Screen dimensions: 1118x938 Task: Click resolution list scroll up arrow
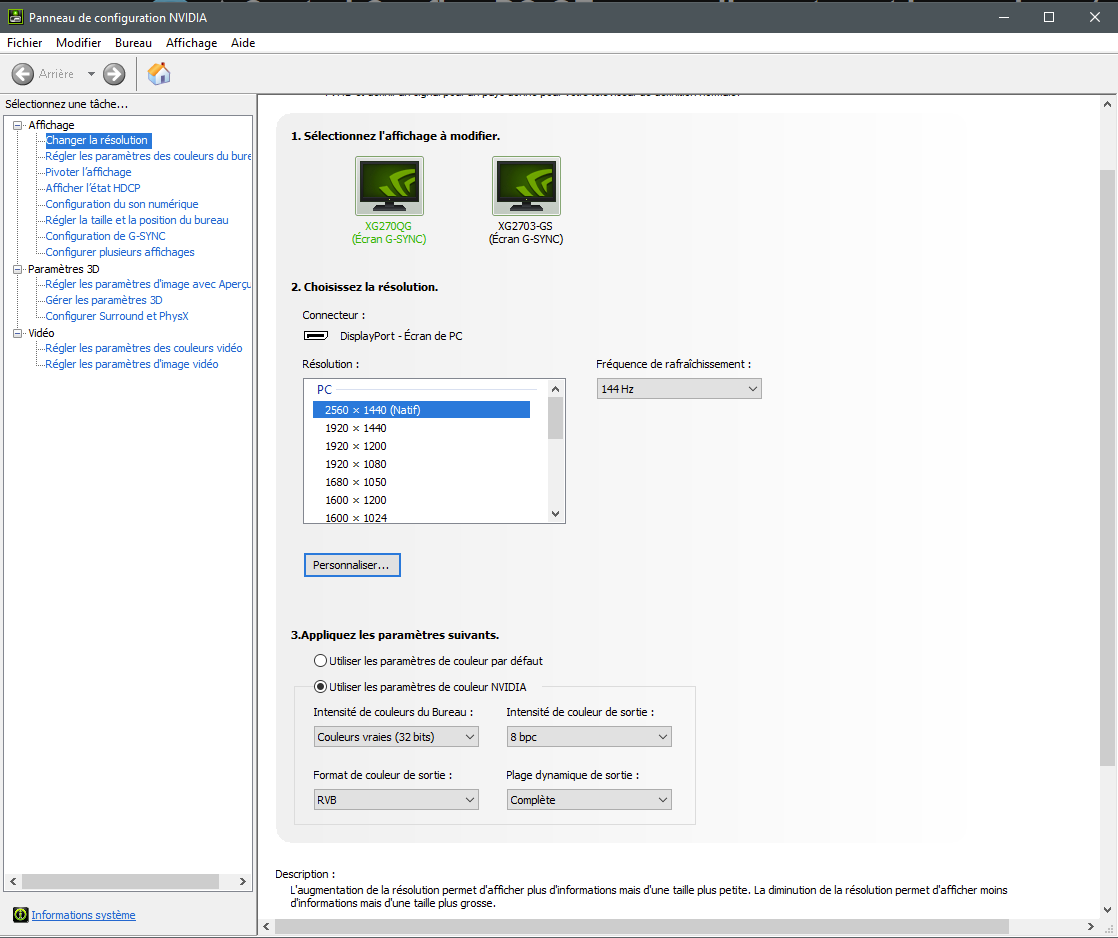[x=555, y=388]
